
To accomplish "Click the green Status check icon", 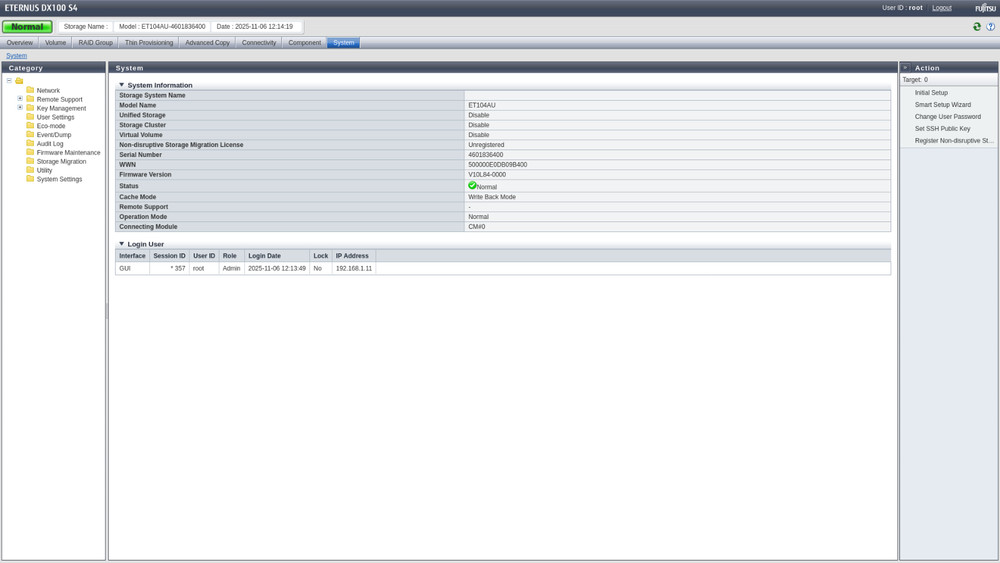I will click(x=472, y=186).
